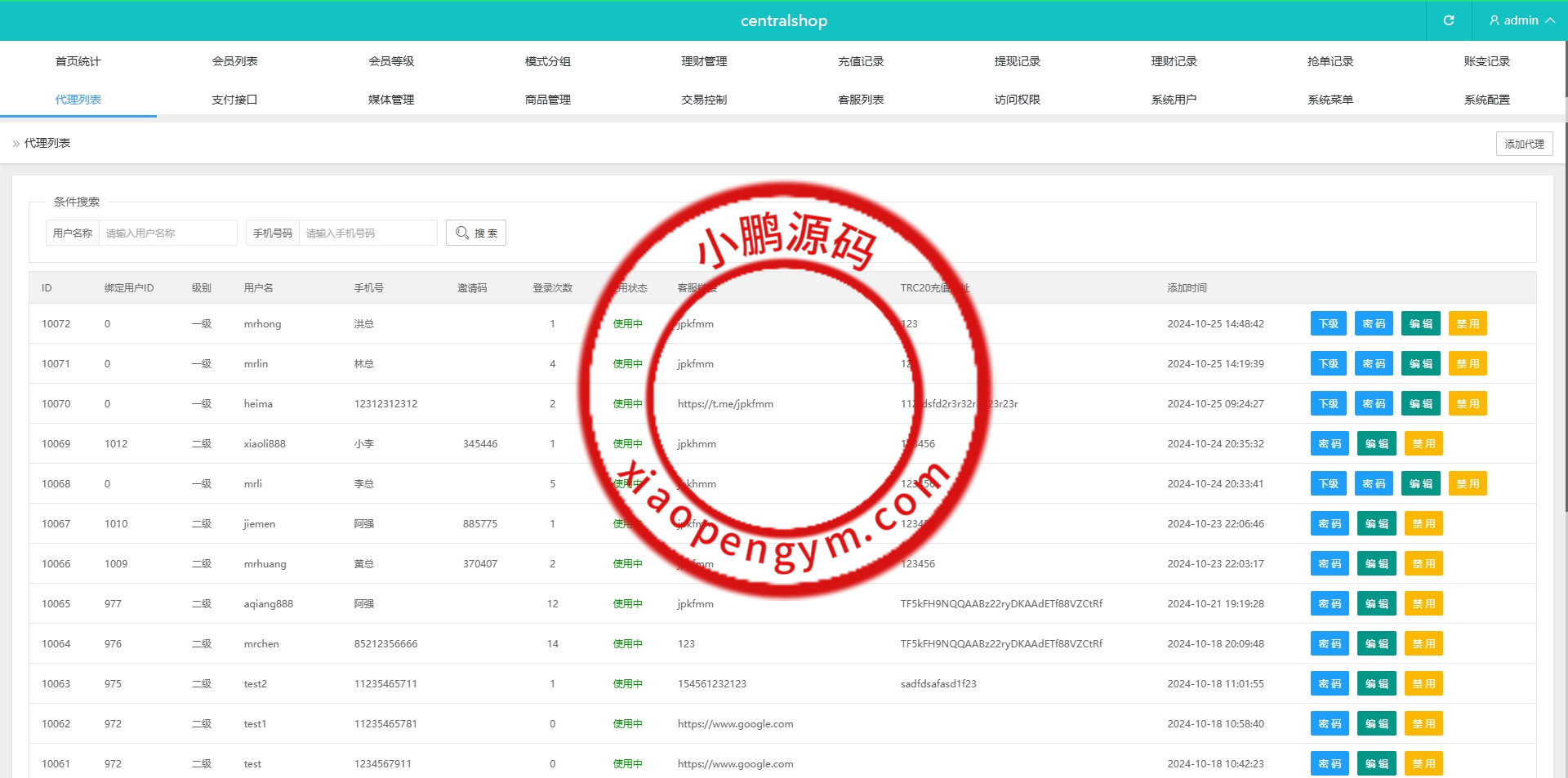1568x778 pixels.
Task: Click 密码 button for agent xiaoli888
Action: tap(1330, 443)
